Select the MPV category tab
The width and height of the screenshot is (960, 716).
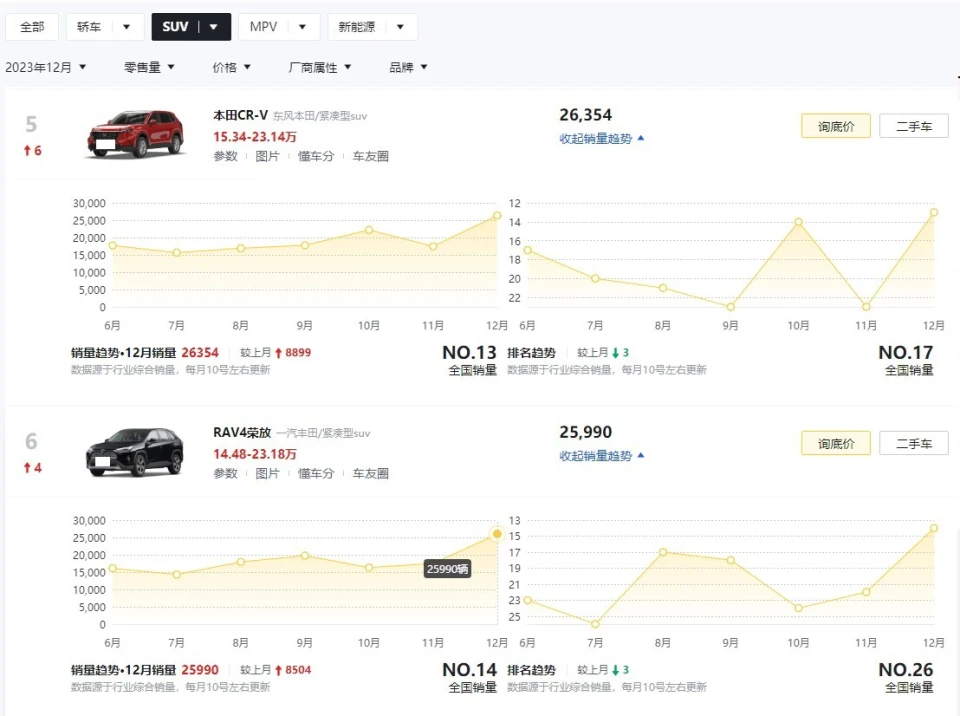point(263,27)
